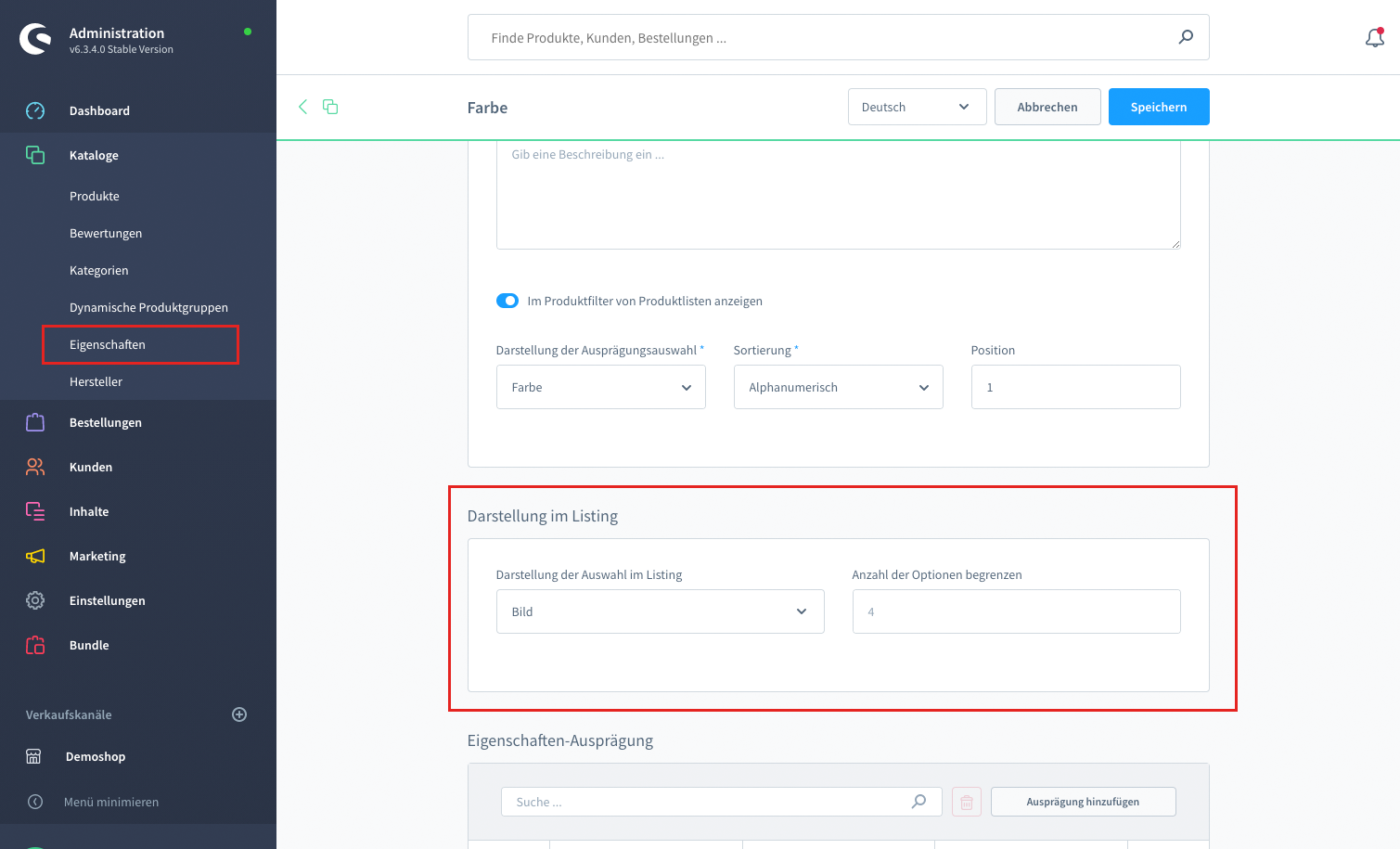Click Anzahl der Optionen begrenzen field
This screenshot has height=849, width=1400.
coord(1017,611)
